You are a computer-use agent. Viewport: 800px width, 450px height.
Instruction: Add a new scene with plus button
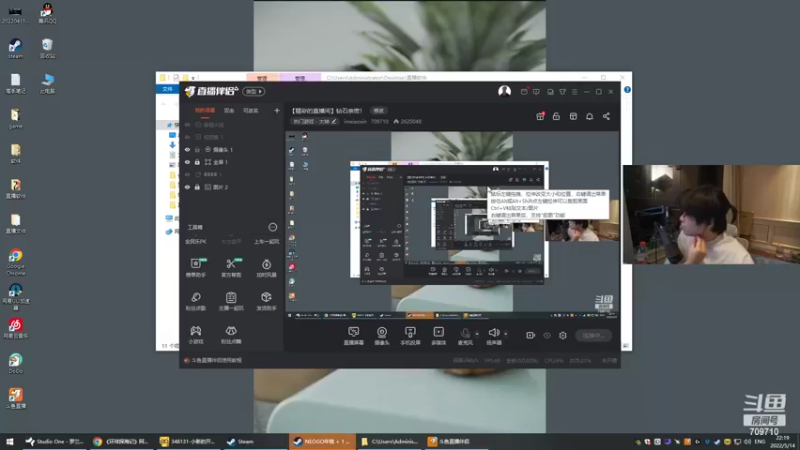[277, 111]
